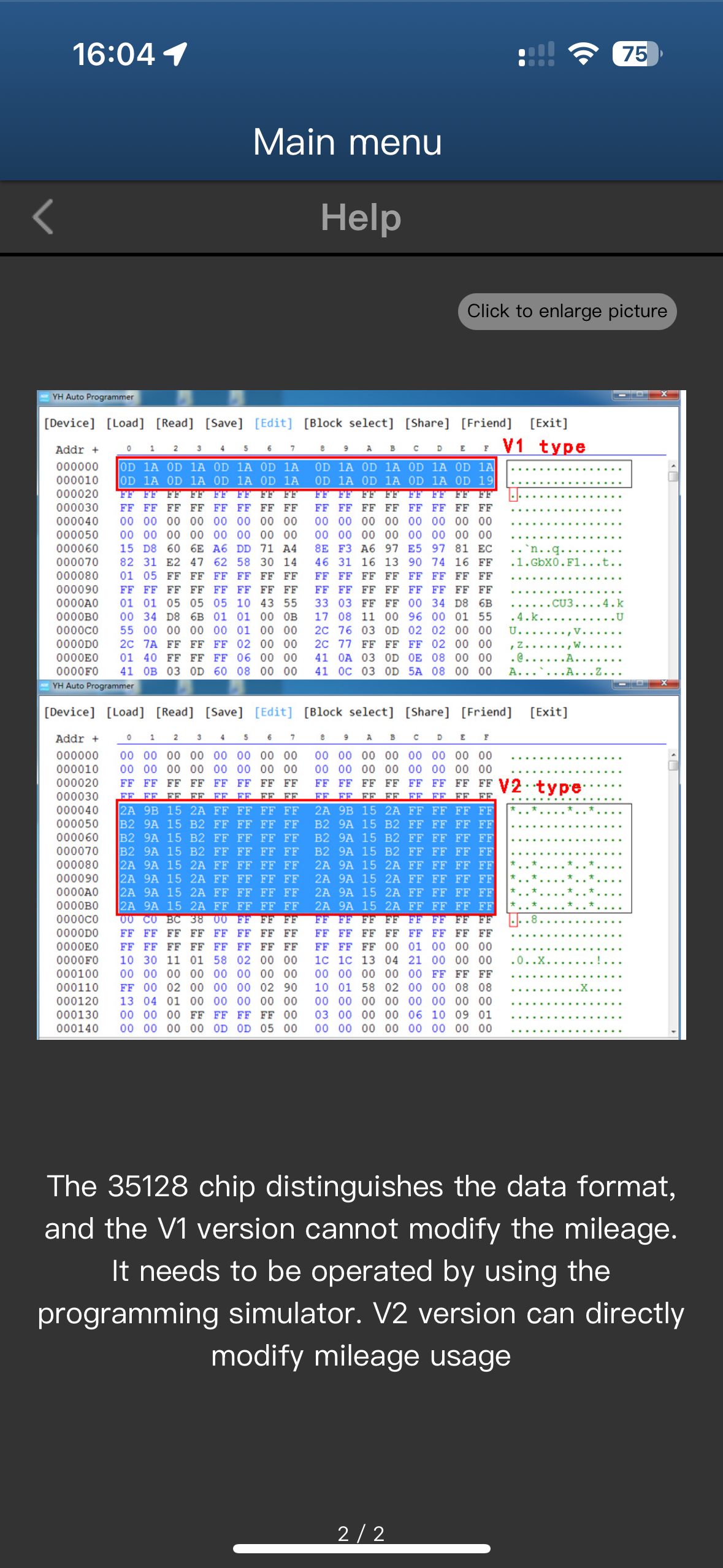Tap the location arrow beside the time
723x1568 pixels.
point(176,54)
